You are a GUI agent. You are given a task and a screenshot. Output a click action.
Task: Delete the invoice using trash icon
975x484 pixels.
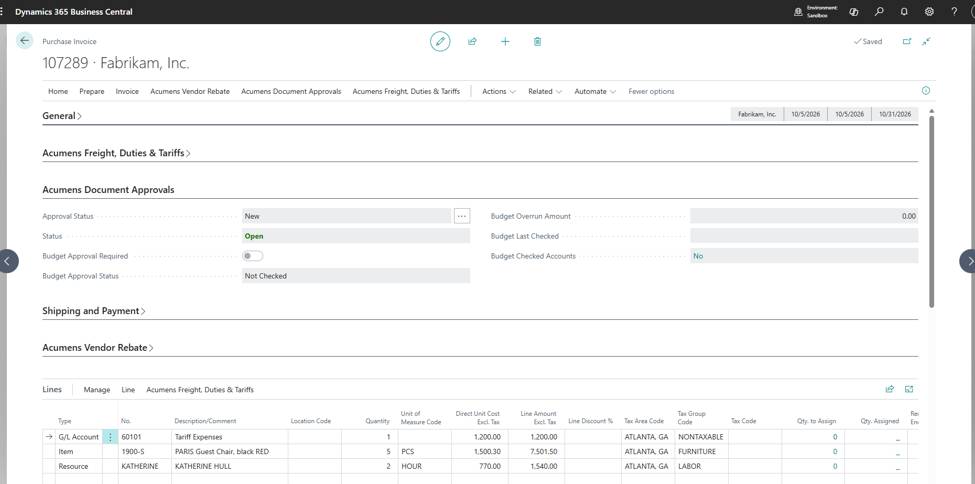pyautogui.click(x=537, y=42)
